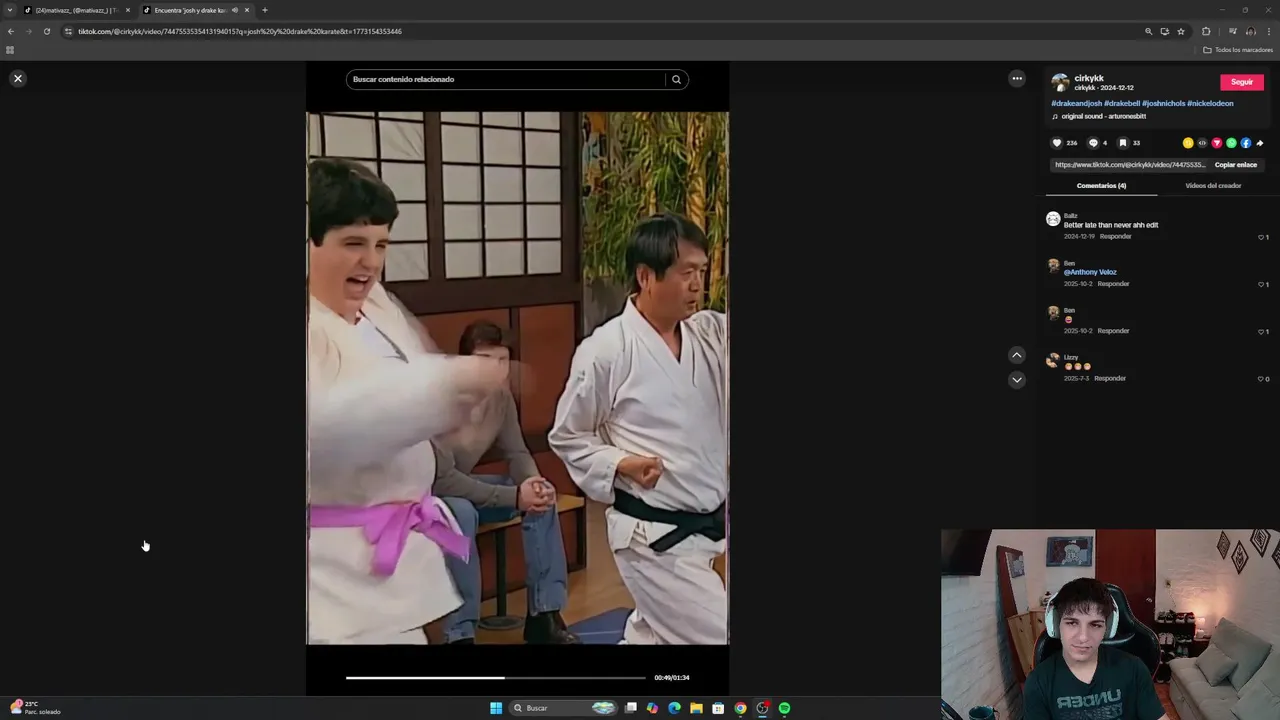Mute the audio-playing tab speaker icon
The image size is (1280, 720).
coord(235,10)
